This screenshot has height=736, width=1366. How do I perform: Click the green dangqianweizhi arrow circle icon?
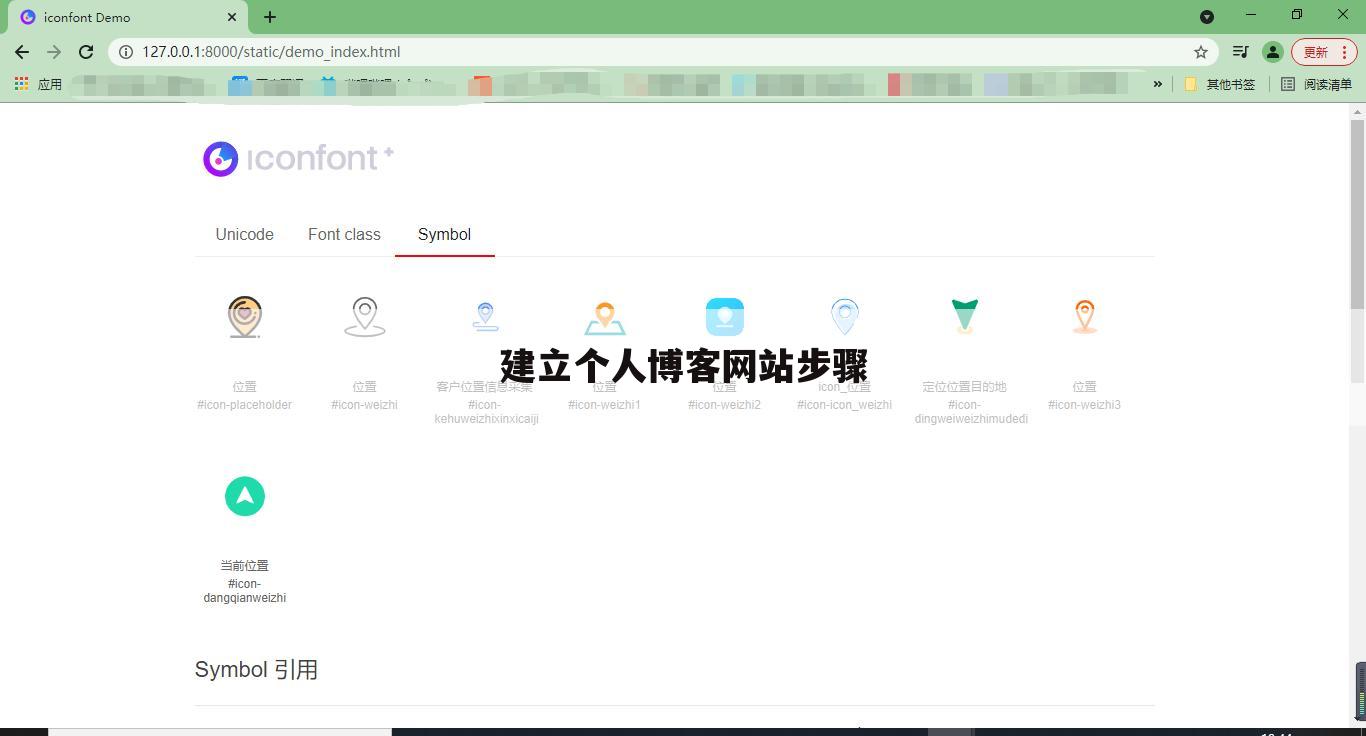pos(245,496)
